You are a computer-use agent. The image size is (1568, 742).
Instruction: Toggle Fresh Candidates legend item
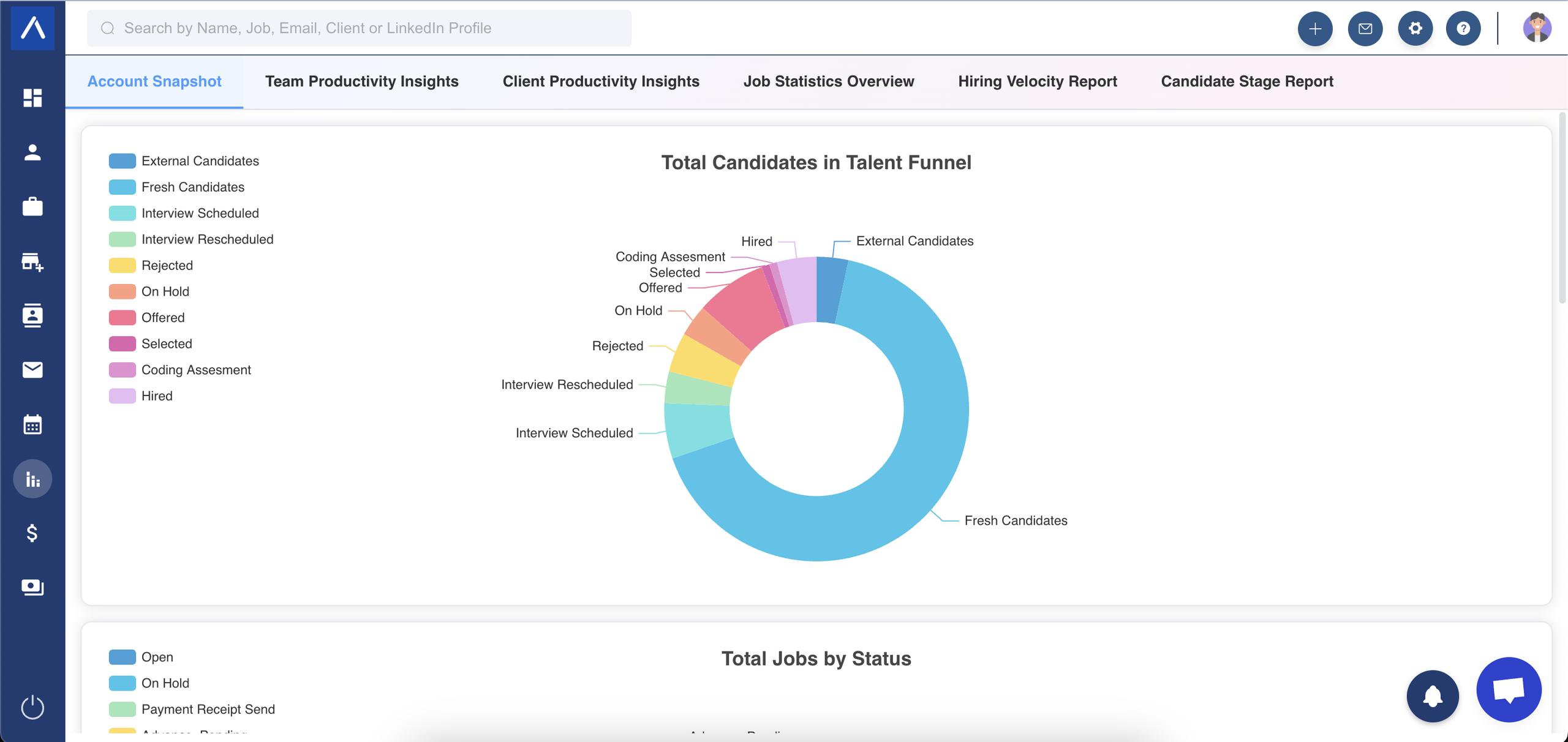coord(192,187)
